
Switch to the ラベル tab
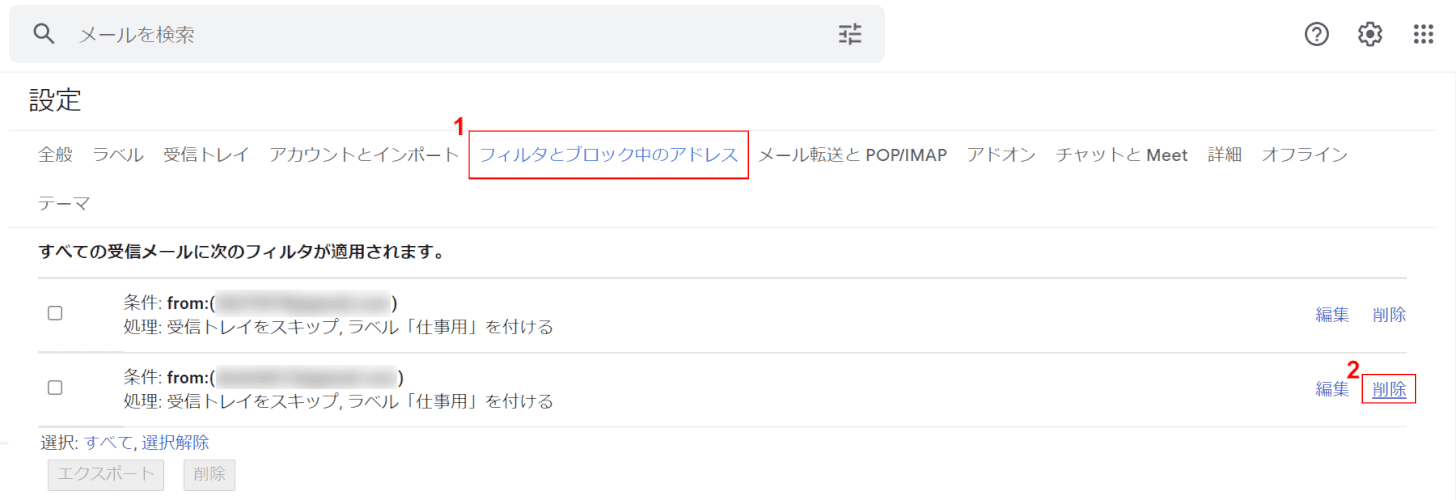(x=118, y=155)
